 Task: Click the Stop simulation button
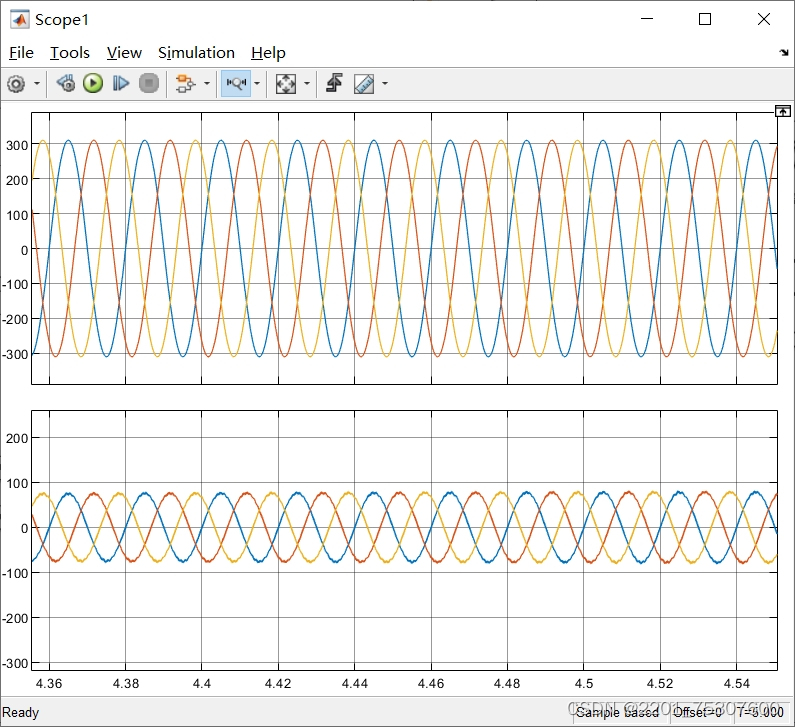pyautogui.click(x=149, y=84)
